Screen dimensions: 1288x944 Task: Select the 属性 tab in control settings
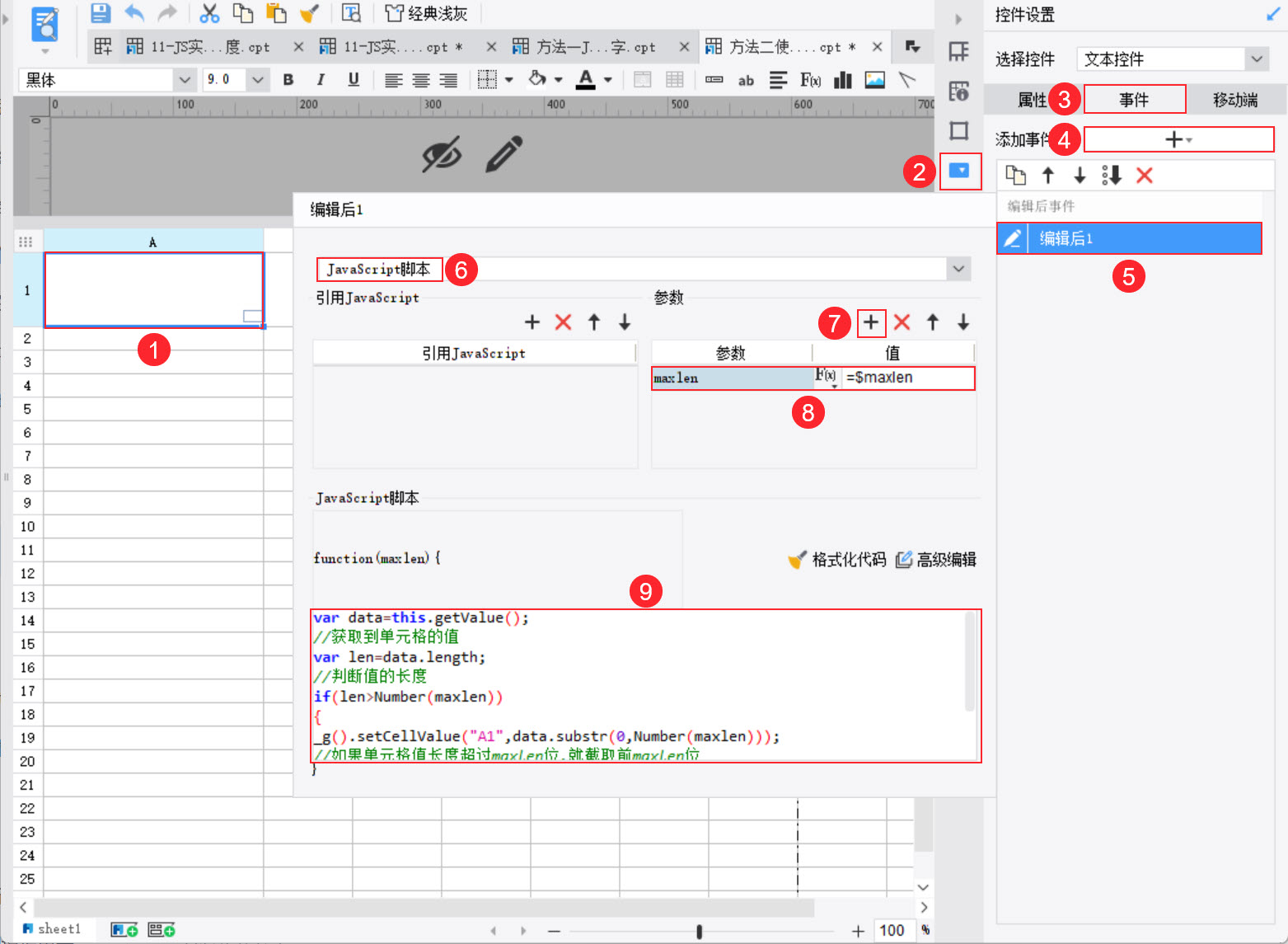pos(1032,100)
